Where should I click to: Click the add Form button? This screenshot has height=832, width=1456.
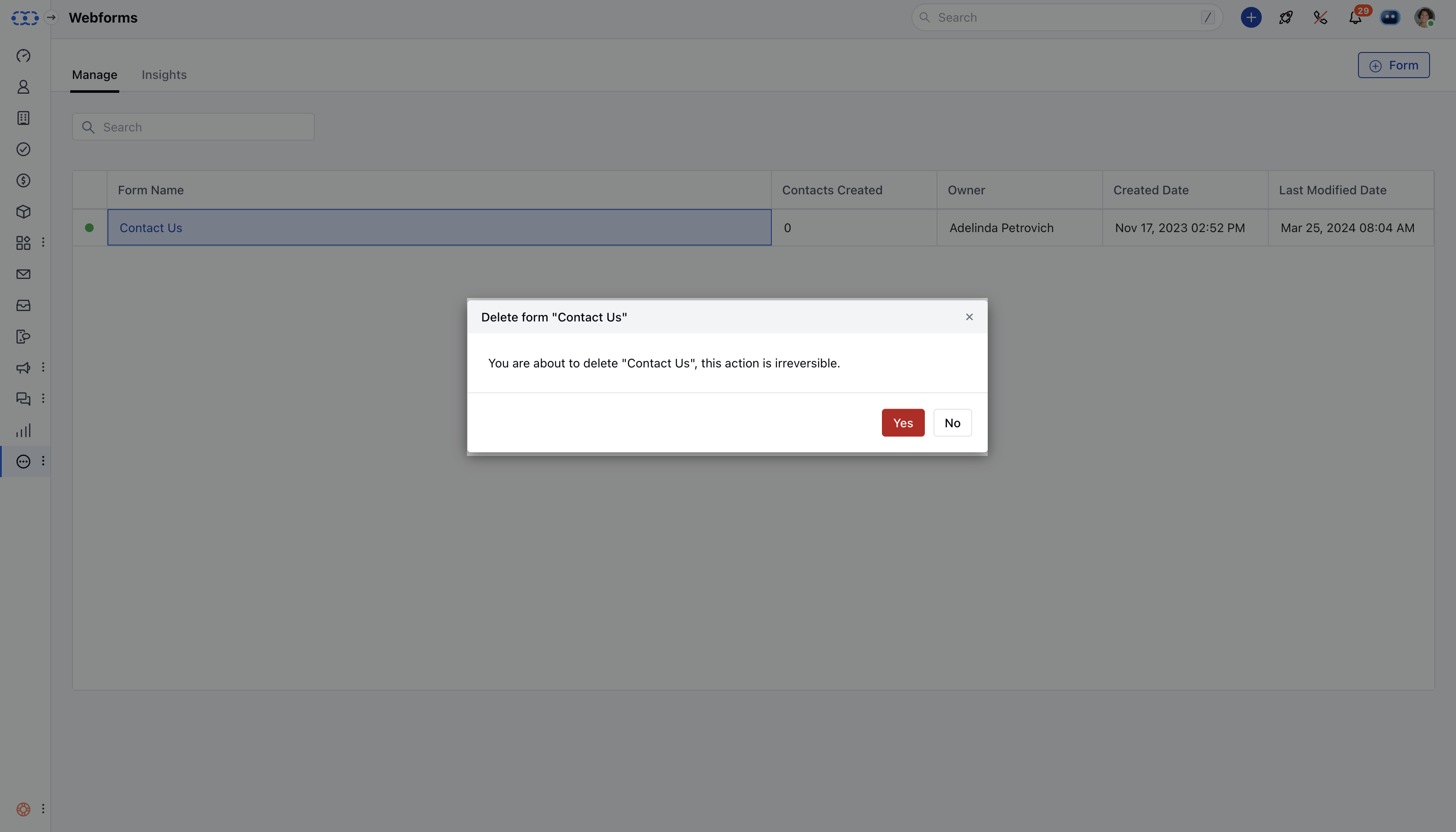tap(1393, 65)
